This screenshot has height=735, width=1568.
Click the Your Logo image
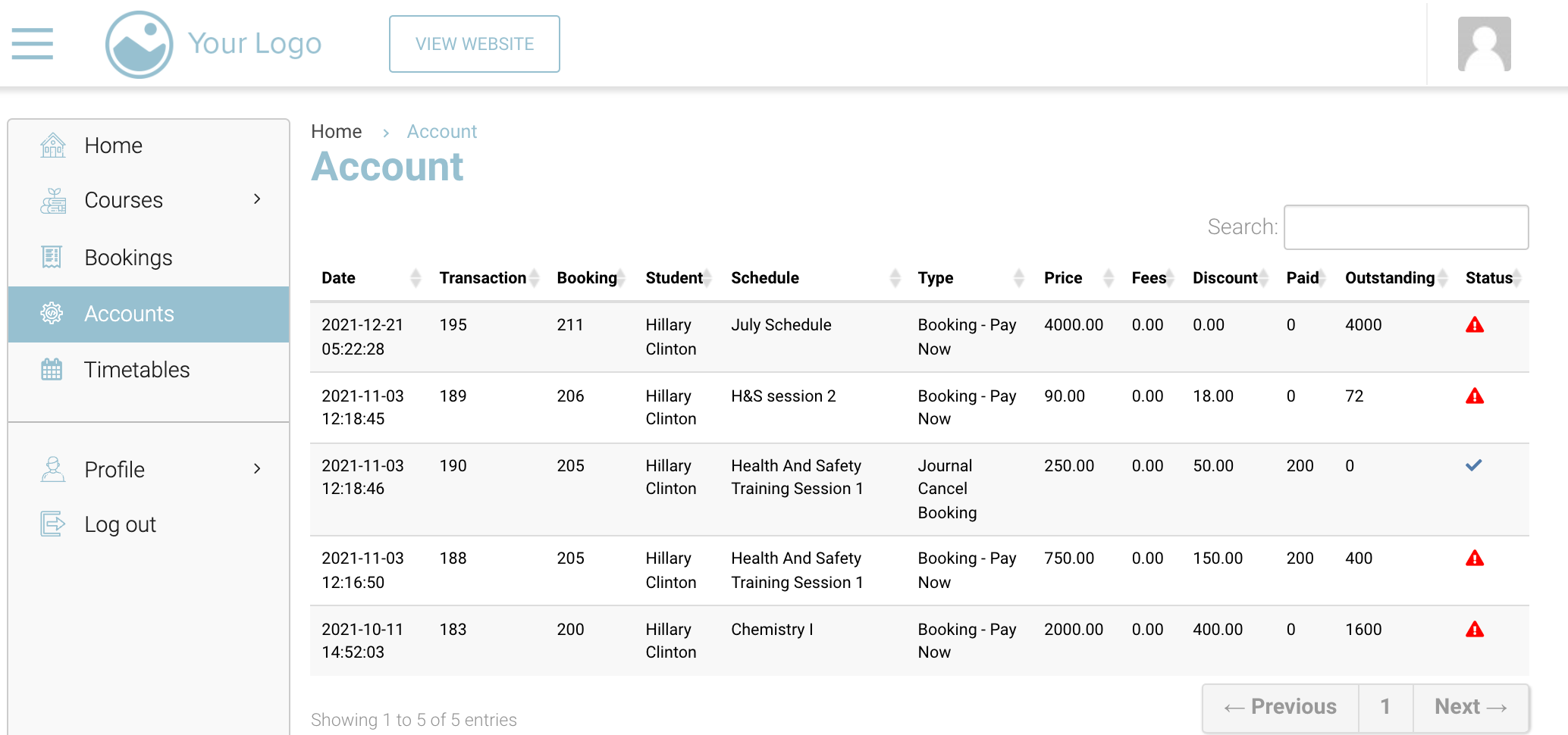point(140,44)
